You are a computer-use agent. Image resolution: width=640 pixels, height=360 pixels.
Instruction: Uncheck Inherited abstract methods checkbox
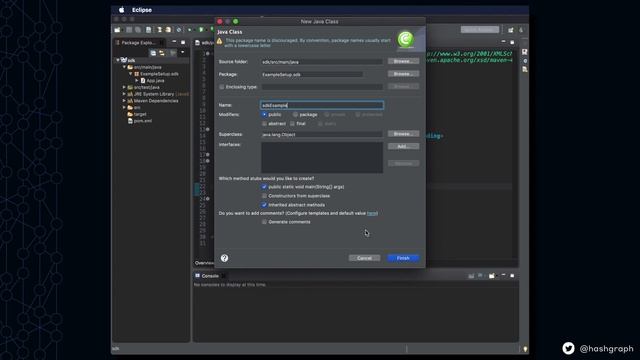pyautogui.click(x=264, y=204)
